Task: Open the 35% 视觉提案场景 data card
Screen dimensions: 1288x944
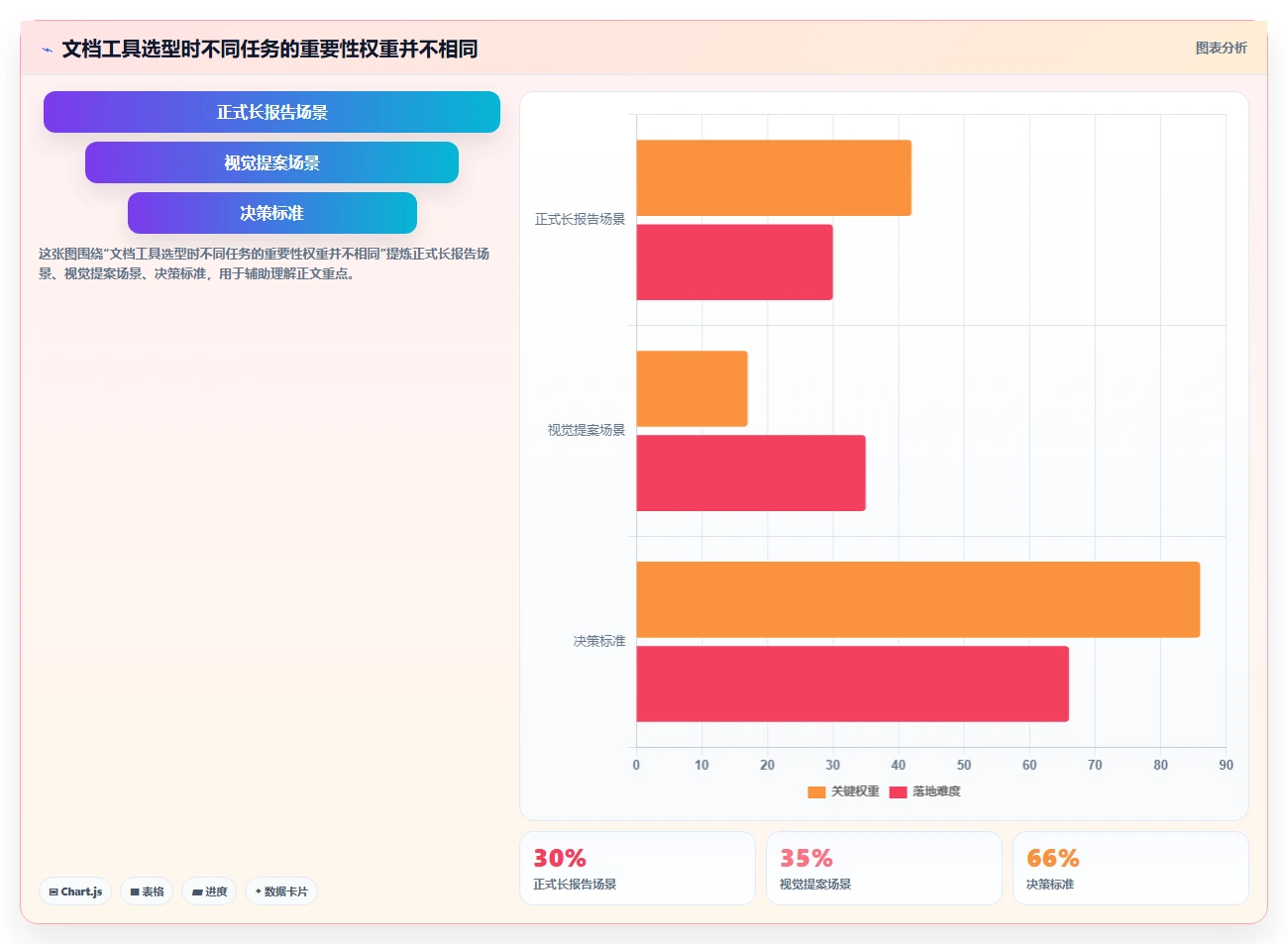Action: coord(884,868)
